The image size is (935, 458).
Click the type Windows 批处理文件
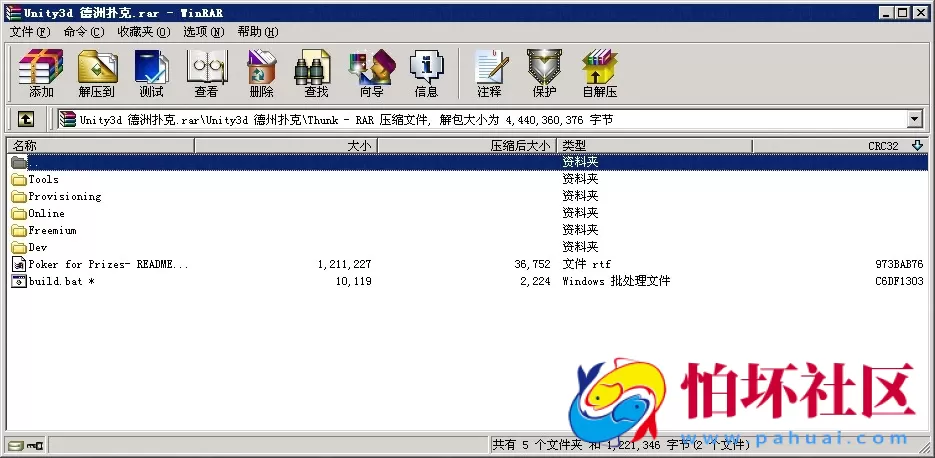pos(617,281)
